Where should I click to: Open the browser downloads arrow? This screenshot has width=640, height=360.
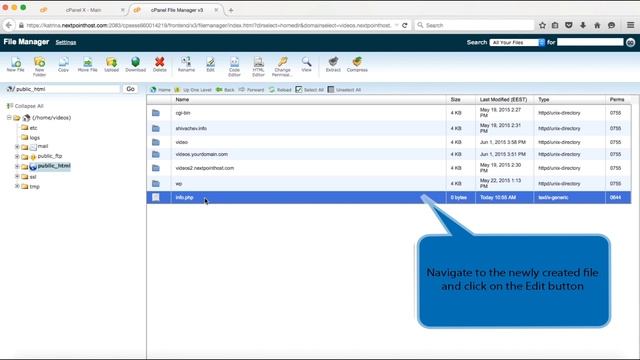coord(583,25)
